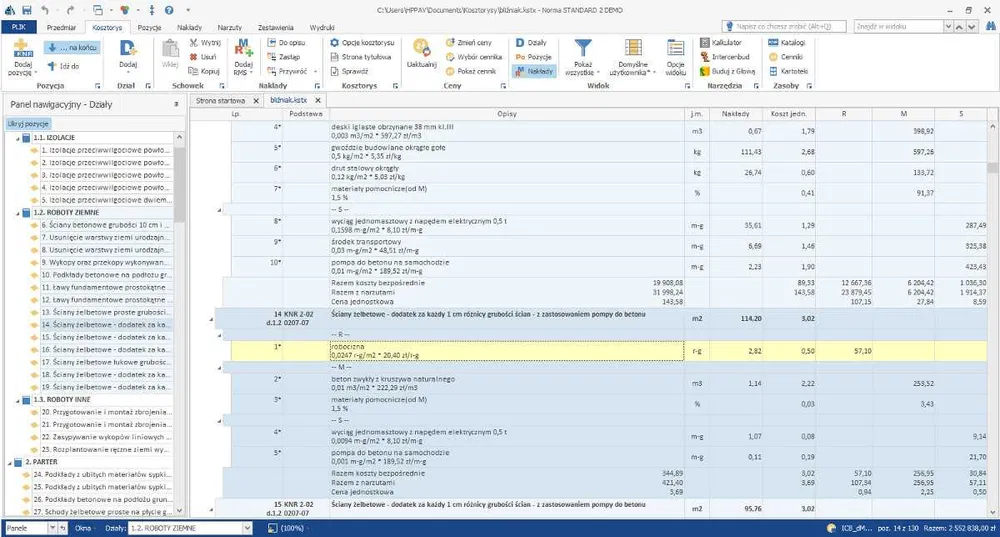Open the Katalogi resource
The width and height of the screenshot is (1000, 537).
787,43
